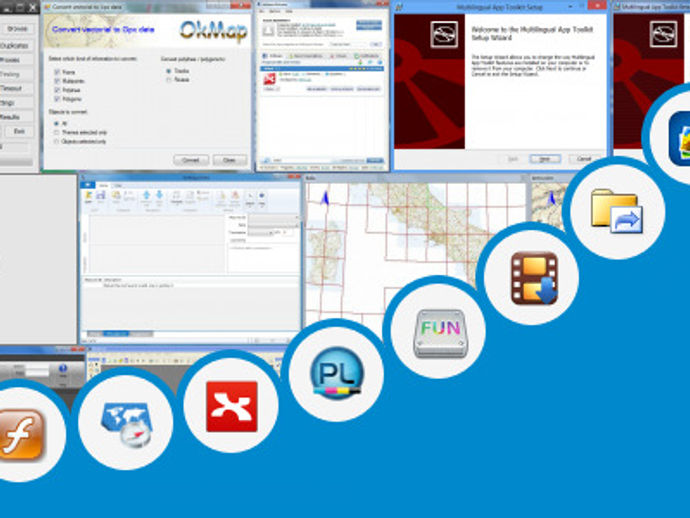Click the blue north arrow on the map
This screenshot has width=690, height=518.
click(326, 198)
